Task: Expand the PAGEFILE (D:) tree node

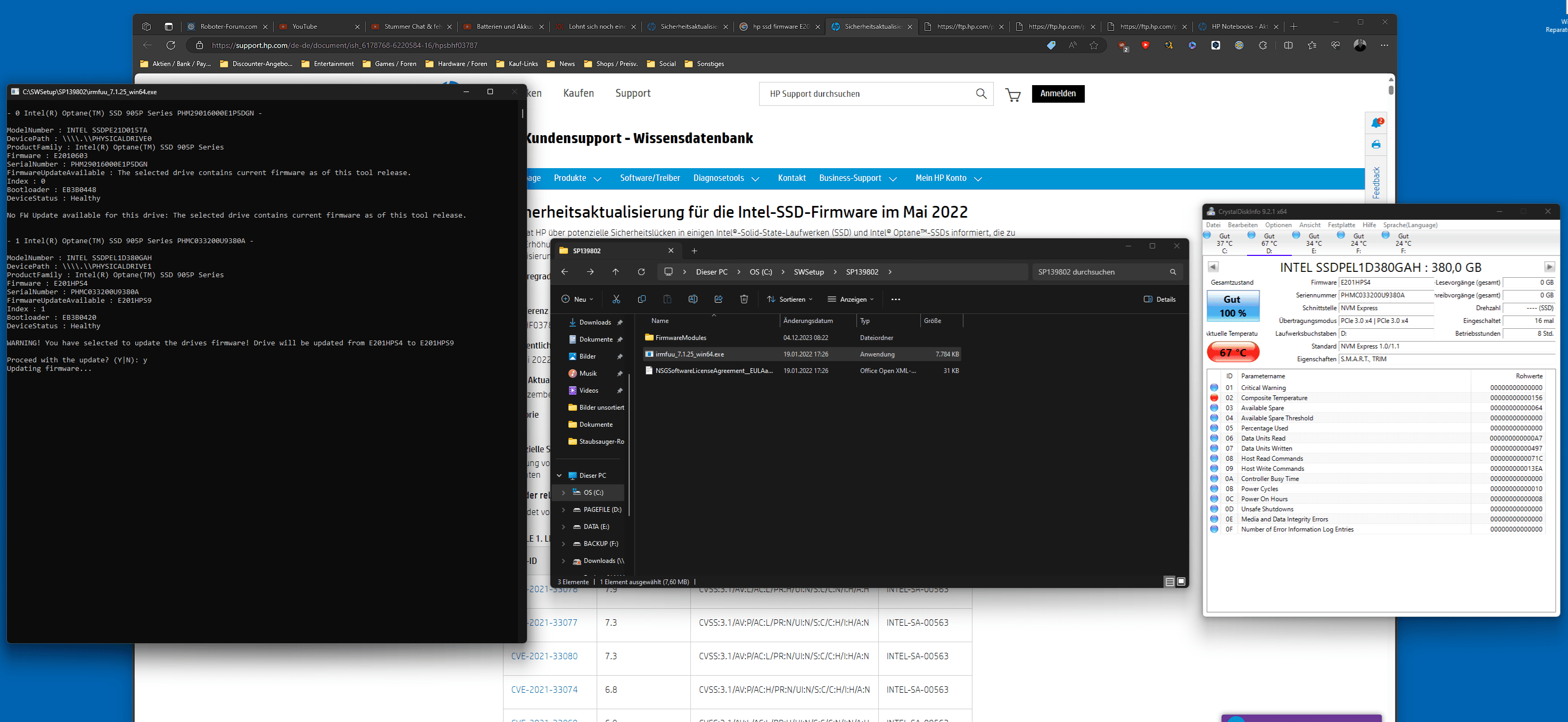Action: click(563, 510)
